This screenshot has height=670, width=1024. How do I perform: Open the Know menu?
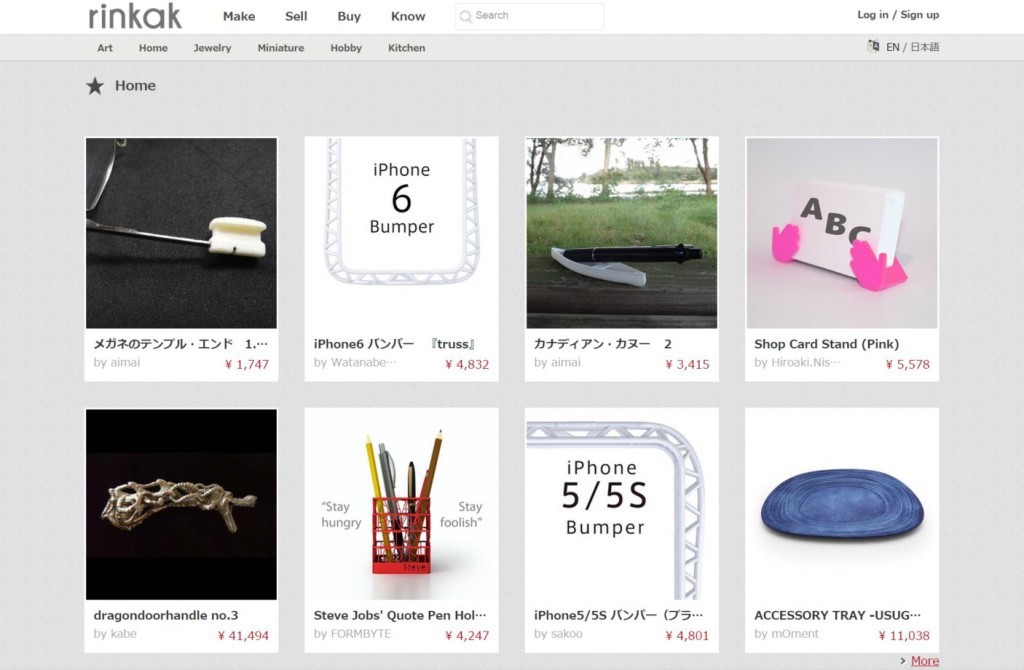408,16
